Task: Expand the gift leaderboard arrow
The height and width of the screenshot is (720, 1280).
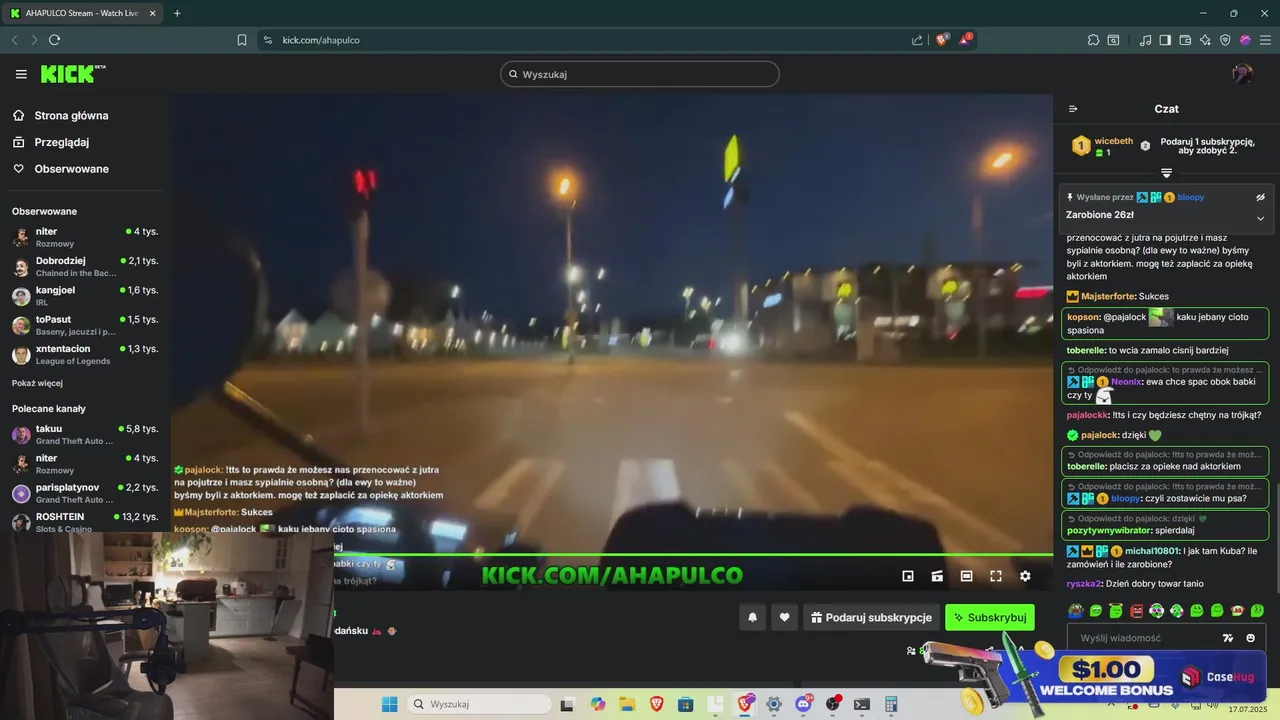Action: (x=1166, y=174)
